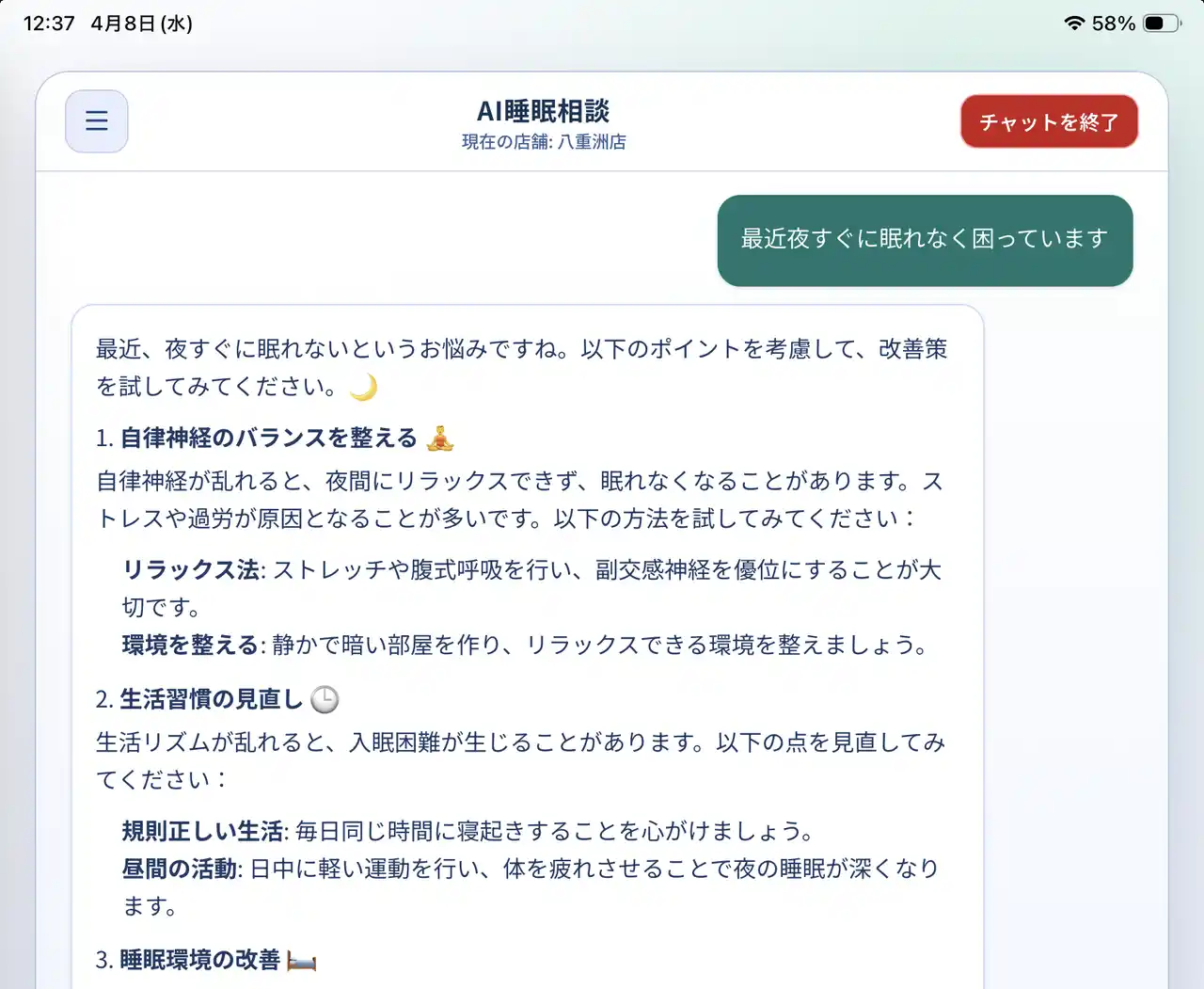Click the heading 自律神経のバランスを整える
Image resolution: width=1204 pixels, height=989 pixels.
pos(268,439)
